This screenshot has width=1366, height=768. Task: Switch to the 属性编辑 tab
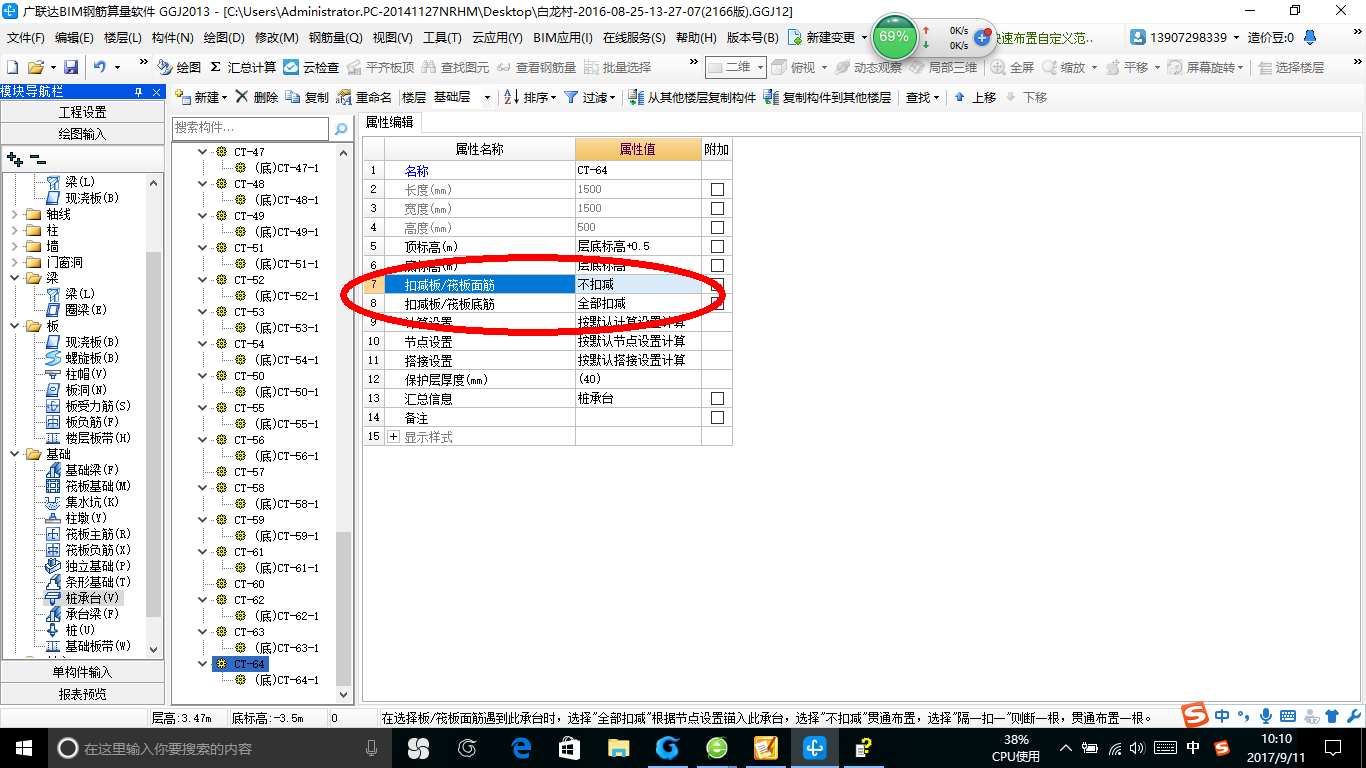coord(390,122)
